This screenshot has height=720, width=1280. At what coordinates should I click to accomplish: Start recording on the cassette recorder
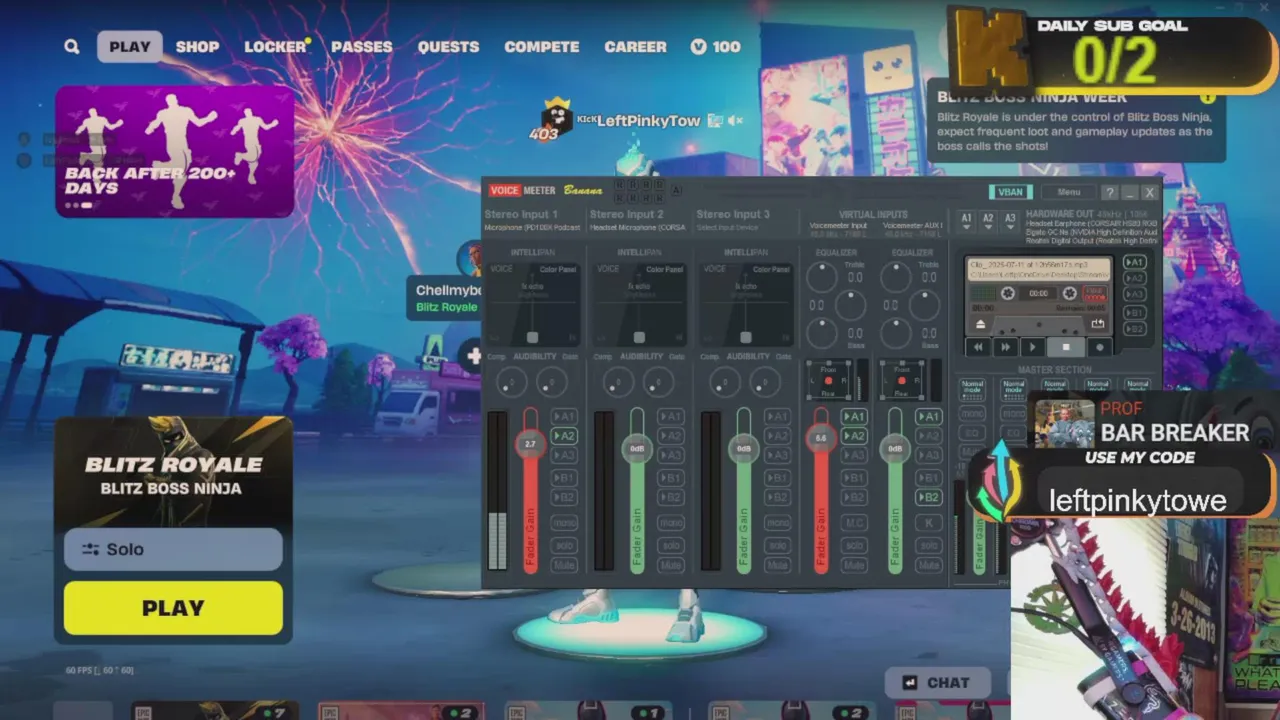click(x=1099, y=347)
